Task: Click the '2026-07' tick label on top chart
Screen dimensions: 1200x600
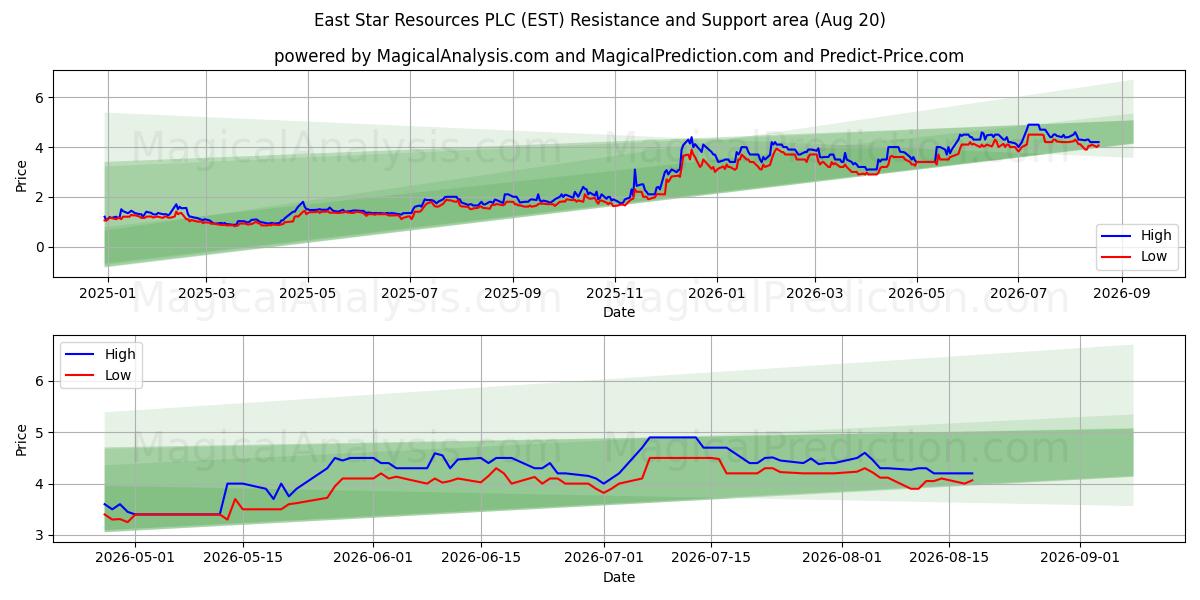Action: tap(1019, 294)
